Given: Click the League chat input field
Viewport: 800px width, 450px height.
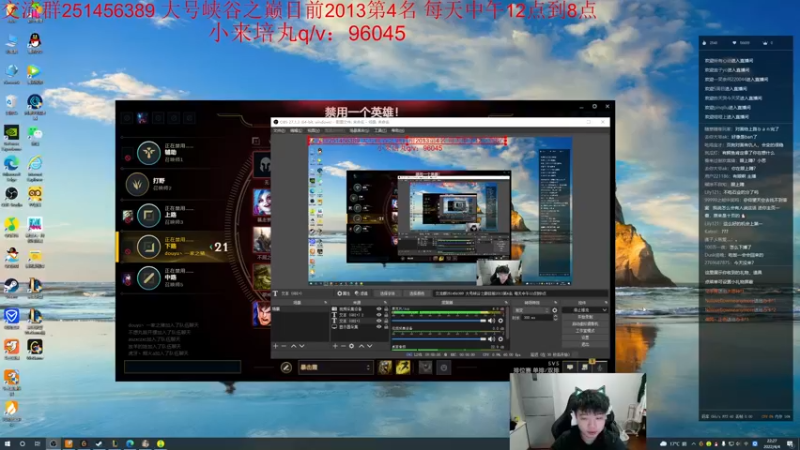Looking at the screenshot, I should coord(182,366).
